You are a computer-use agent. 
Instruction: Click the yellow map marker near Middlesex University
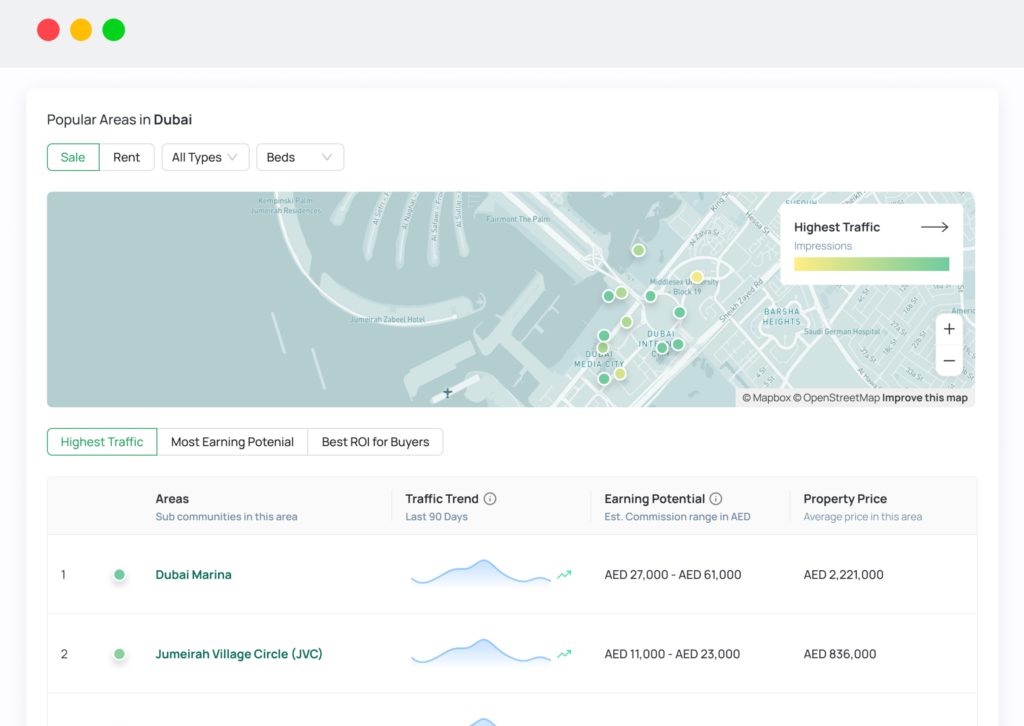pos(697,277)
